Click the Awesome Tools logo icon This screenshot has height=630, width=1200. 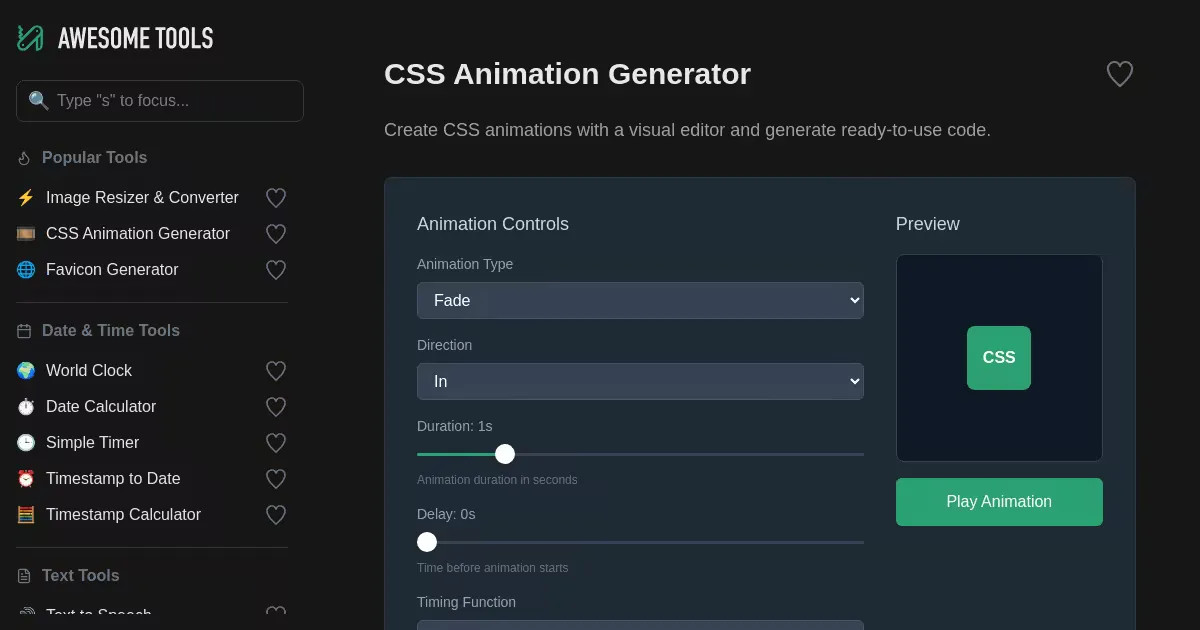(x=30, y=38)
